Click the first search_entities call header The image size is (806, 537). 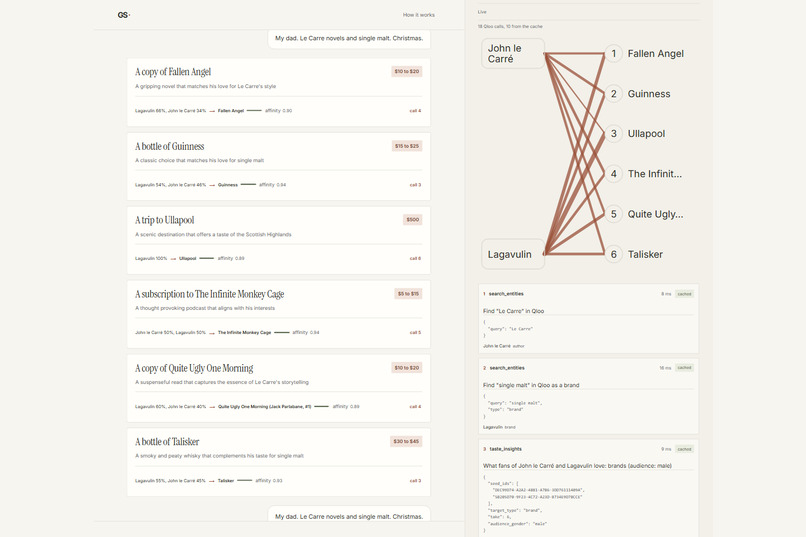click(588, 294)
